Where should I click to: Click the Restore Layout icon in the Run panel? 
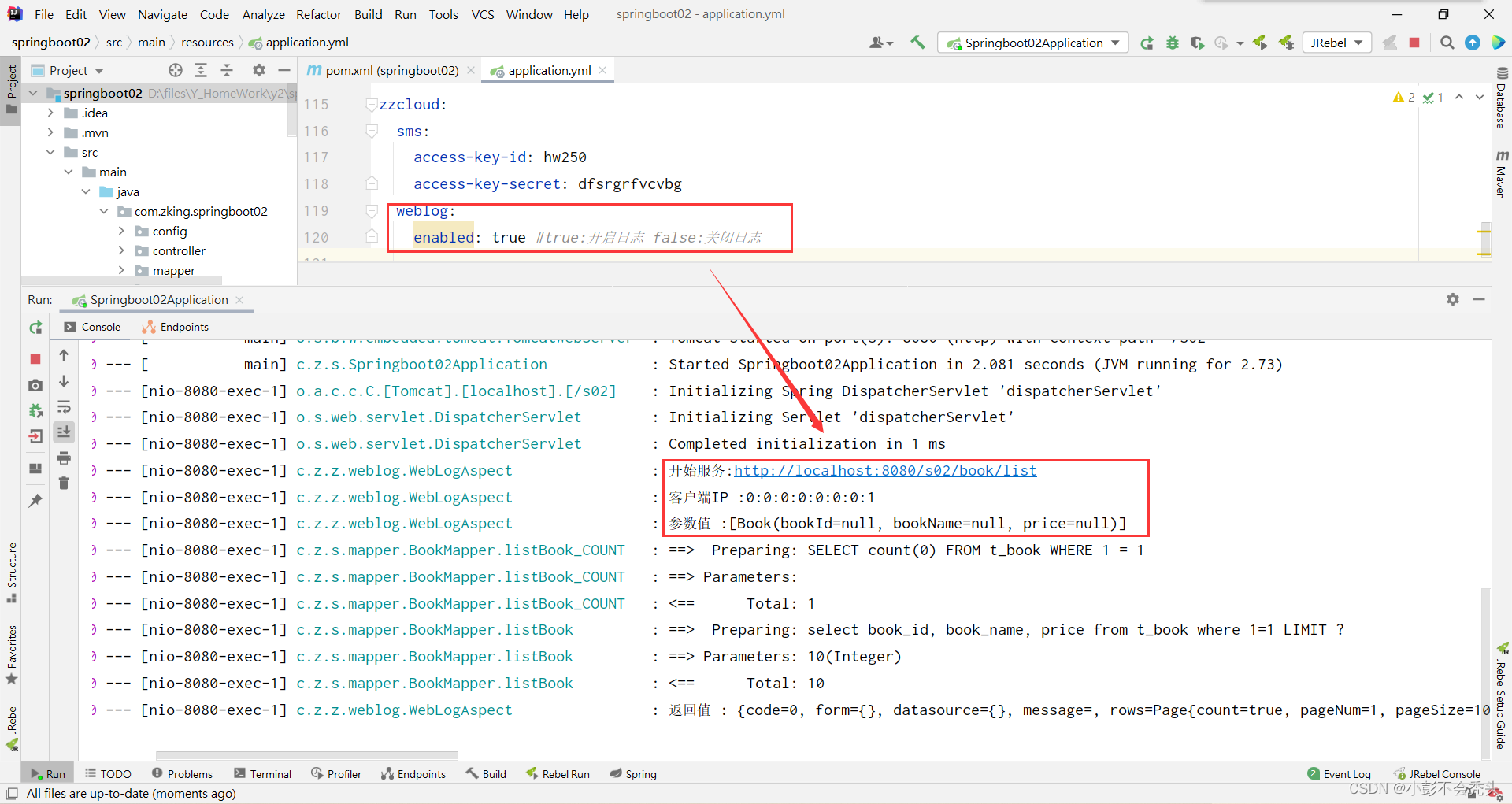coord(35,469)
